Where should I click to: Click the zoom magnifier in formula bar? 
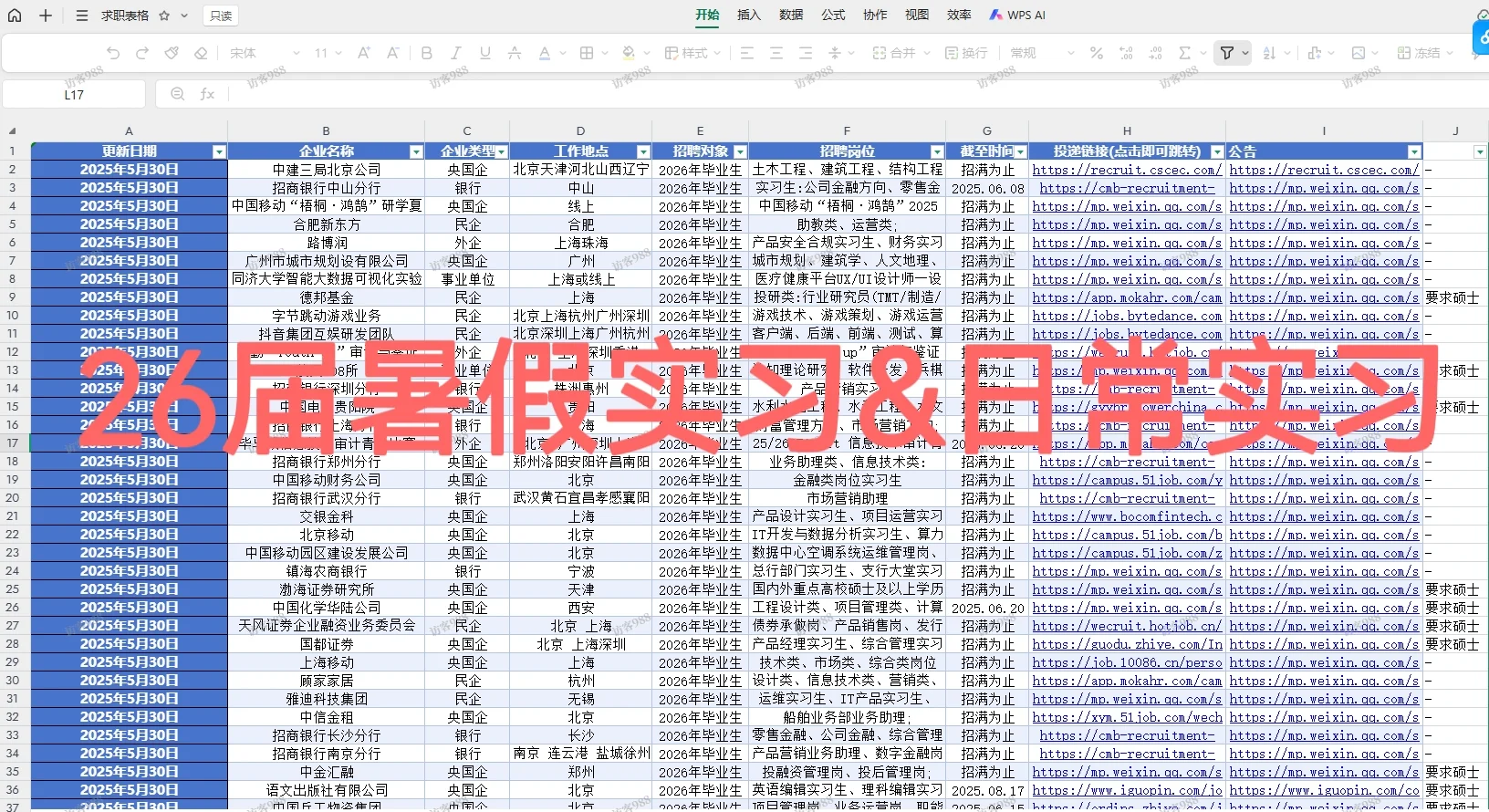pos(177,94)
